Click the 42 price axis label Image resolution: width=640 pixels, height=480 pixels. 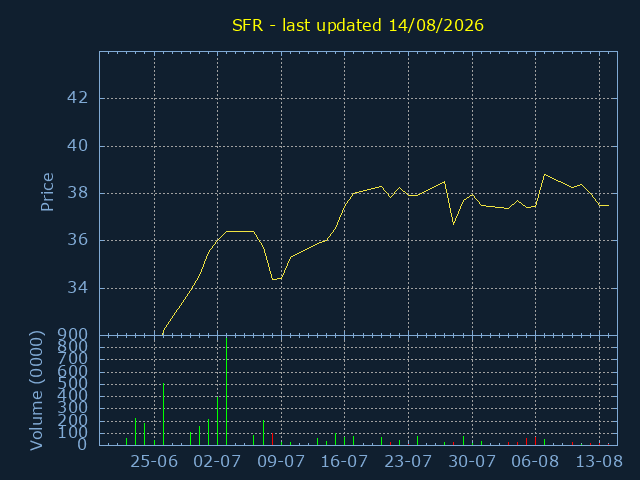[78, 98]
